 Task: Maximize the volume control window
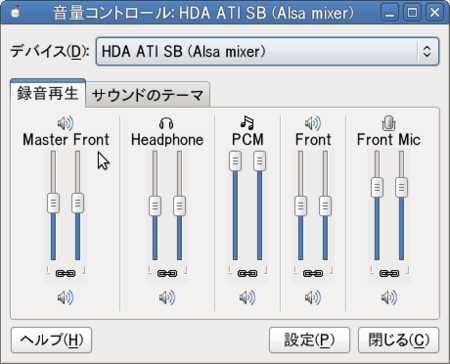tap(412, 13)
